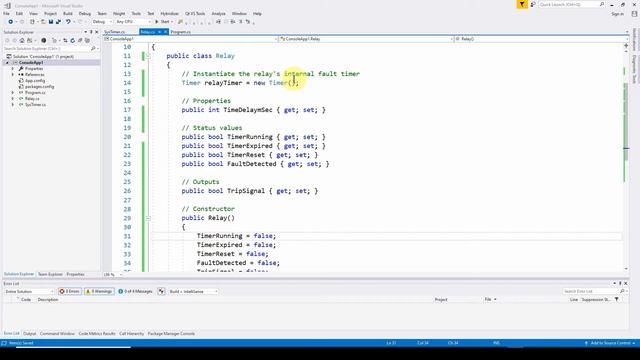Click the Solution Explorer Sync with Active Document icon
The height and width of the screenshot is (360, 640).
tap(65, 40)
